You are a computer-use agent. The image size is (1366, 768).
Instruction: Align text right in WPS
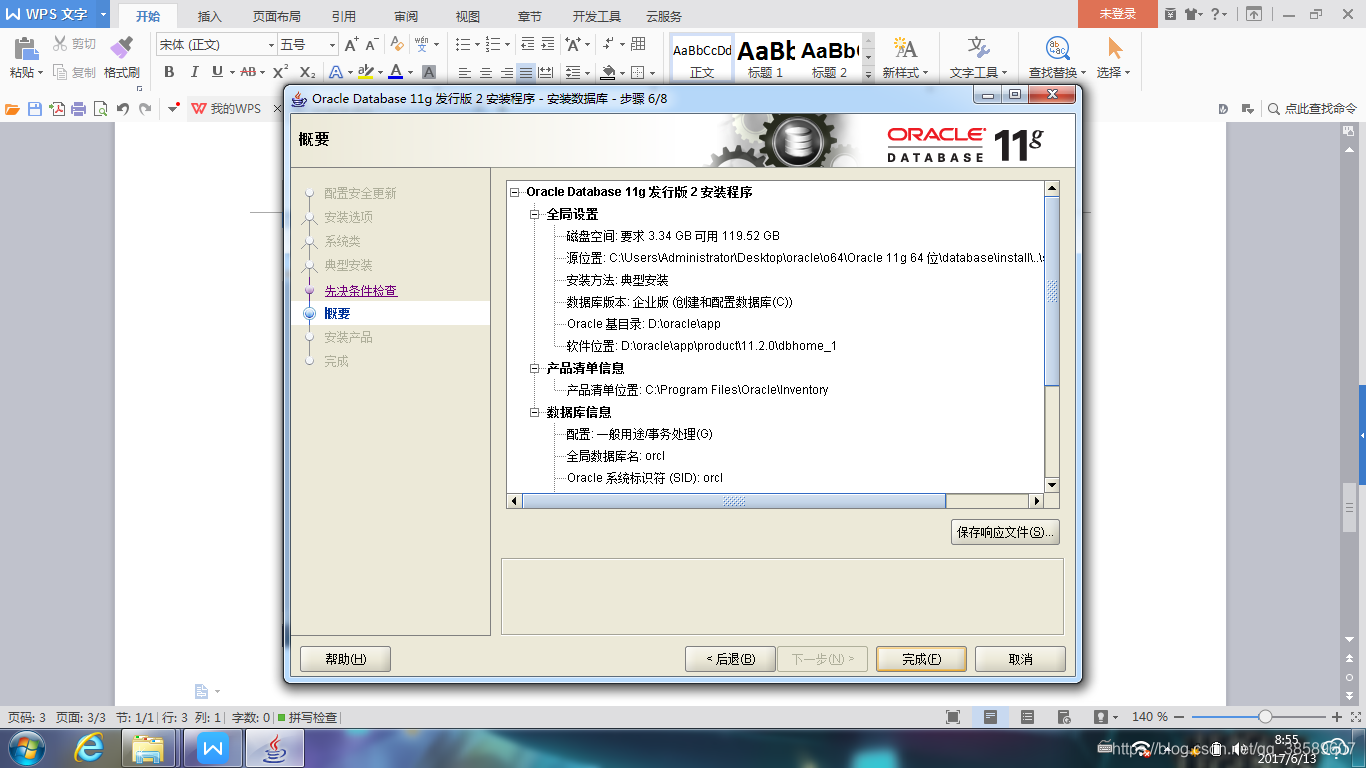506,73
